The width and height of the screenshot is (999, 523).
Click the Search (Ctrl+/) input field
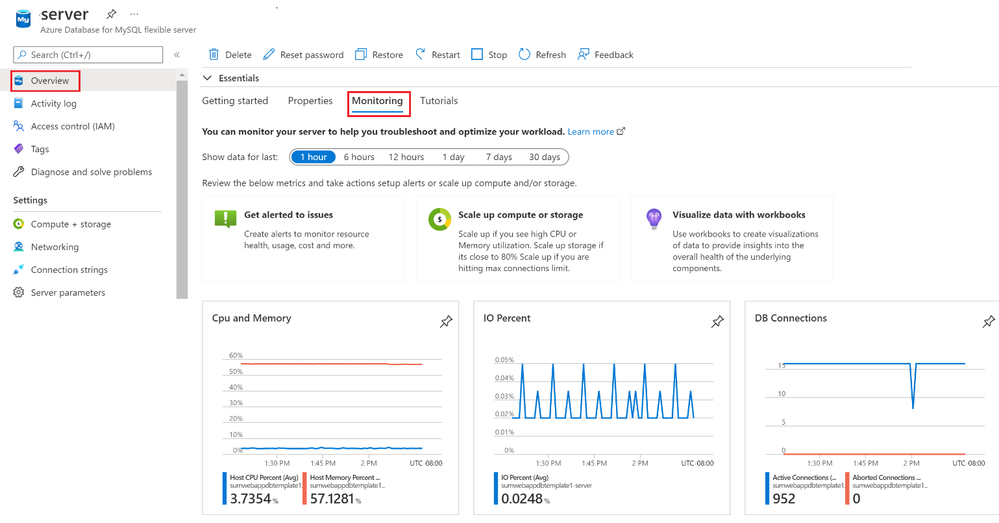pyautogui.click(x=88, y=55)
